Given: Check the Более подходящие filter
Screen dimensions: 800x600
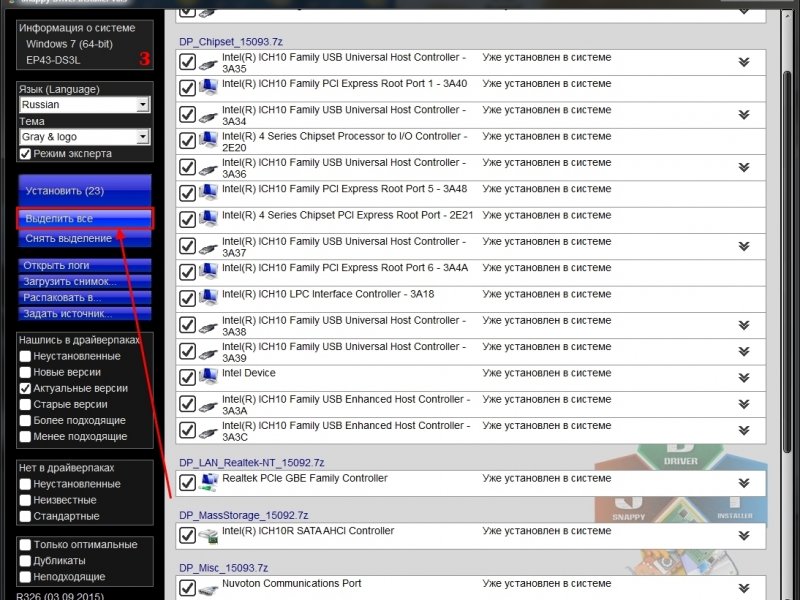Looking at the screenshot, I should coord(25,420).
